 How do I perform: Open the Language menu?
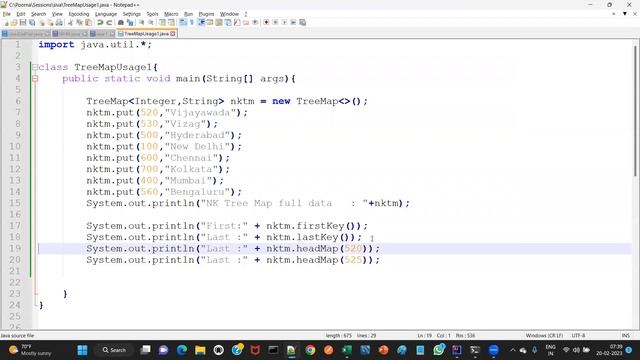pos(106,14)
